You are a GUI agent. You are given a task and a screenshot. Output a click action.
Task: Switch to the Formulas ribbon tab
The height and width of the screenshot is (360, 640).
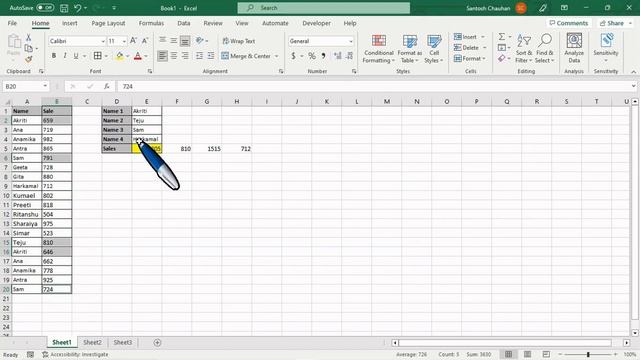151,23
